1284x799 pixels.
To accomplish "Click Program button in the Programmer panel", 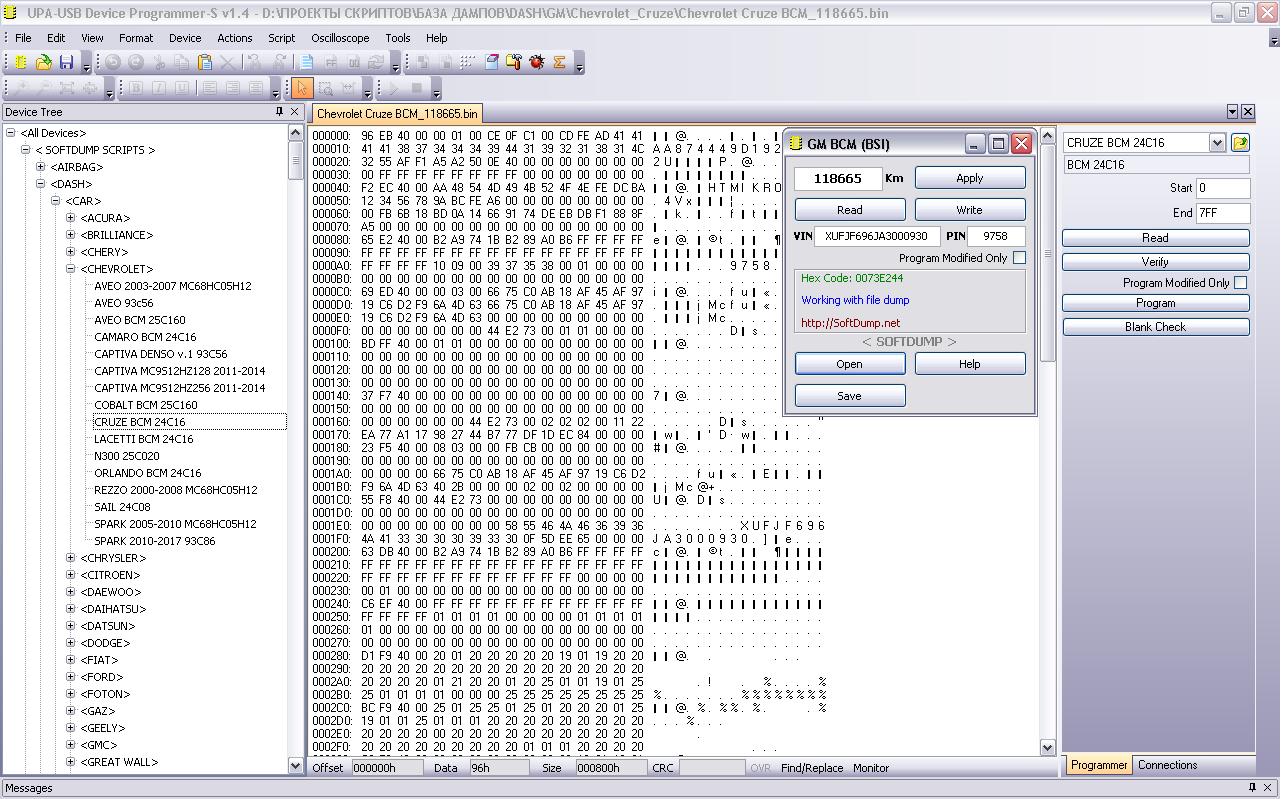I will pos(1156,303).
